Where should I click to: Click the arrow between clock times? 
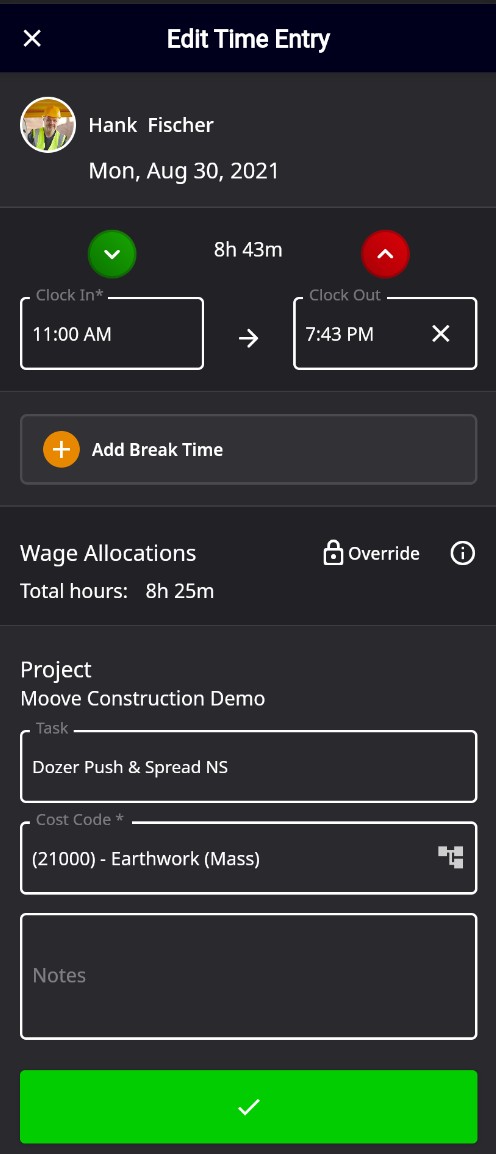click(249, 338)
